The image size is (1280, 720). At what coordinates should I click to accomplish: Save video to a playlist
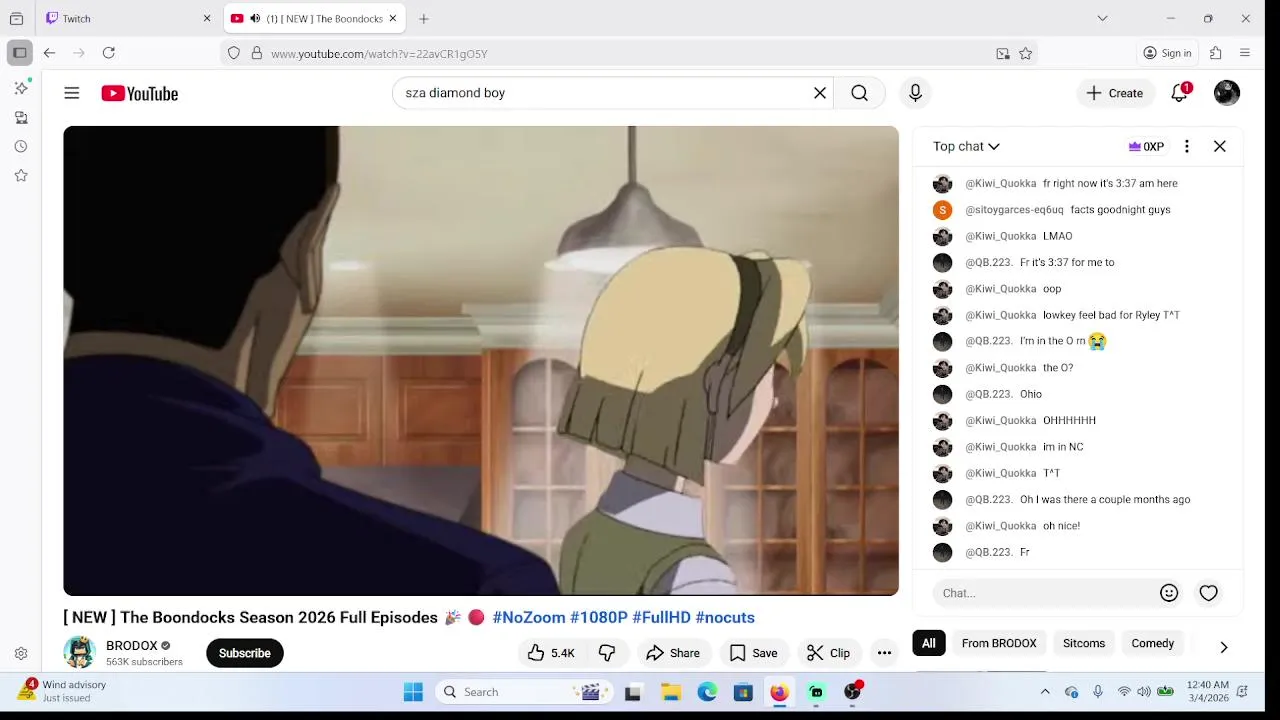(753, 653)
